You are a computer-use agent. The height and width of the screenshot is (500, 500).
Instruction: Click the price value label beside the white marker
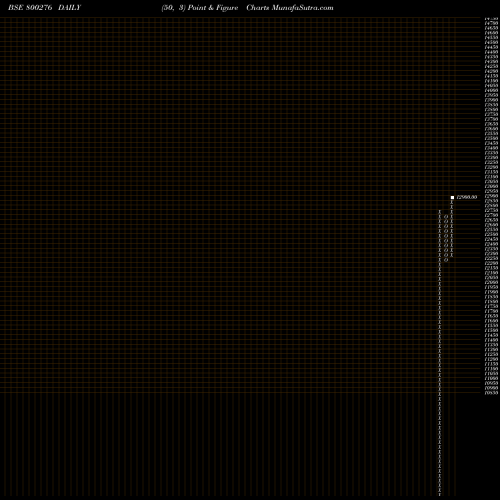click(x=467, y=197)
